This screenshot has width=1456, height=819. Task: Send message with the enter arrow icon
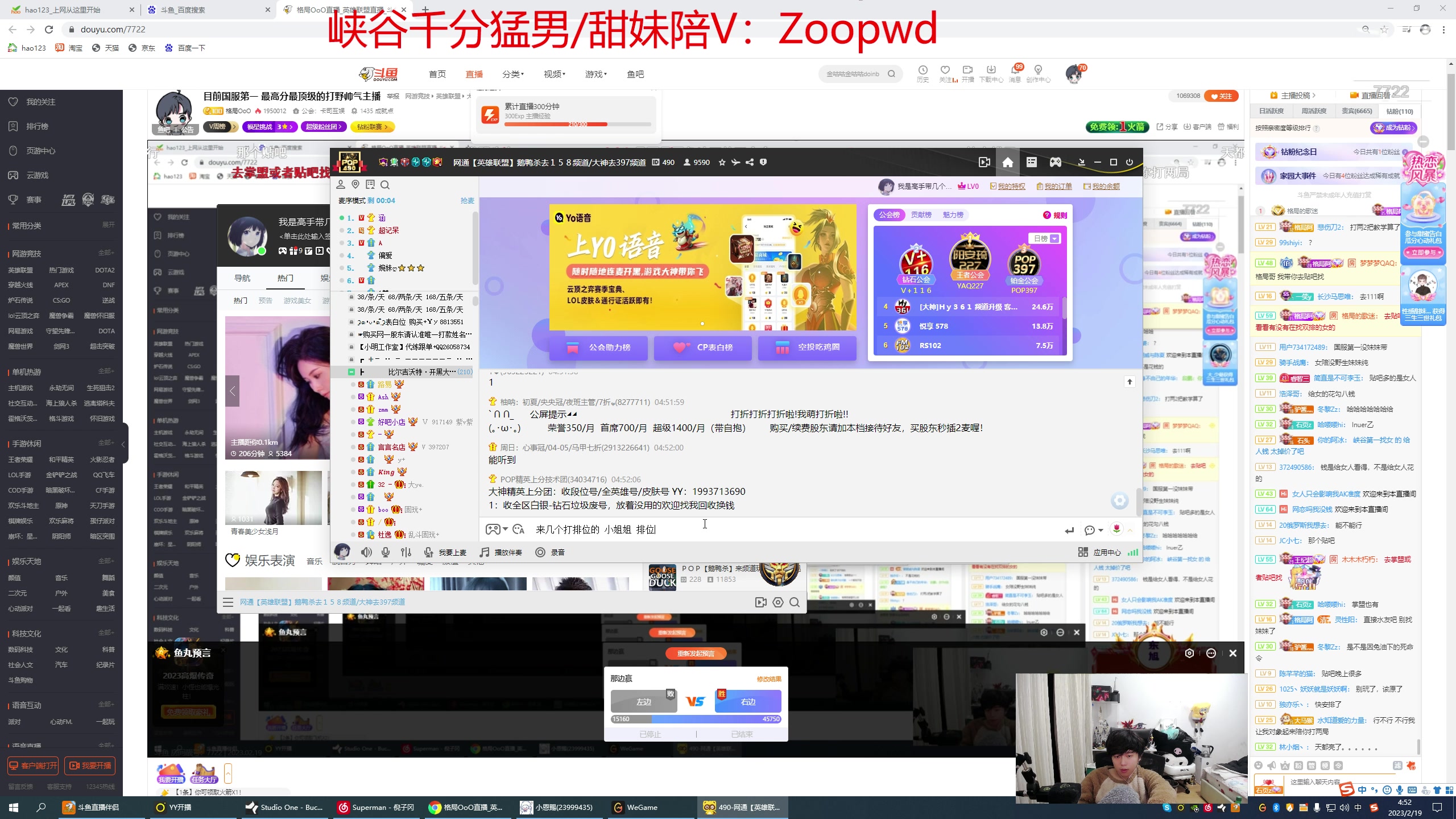coord(1069,530)
